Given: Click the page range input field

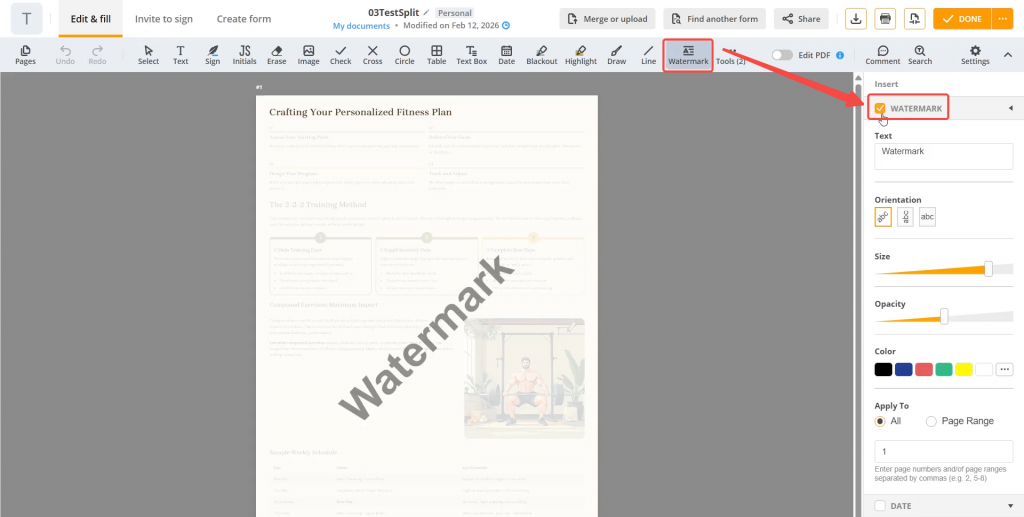Looking at the screenshot, I should pyautogui.click(x=944, y=452).
